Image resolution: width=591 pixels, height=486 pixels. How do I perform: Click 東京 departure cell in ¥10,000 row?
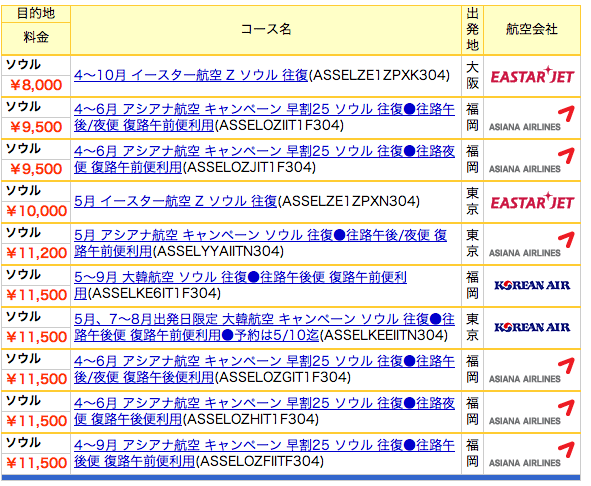pos(472,201)
